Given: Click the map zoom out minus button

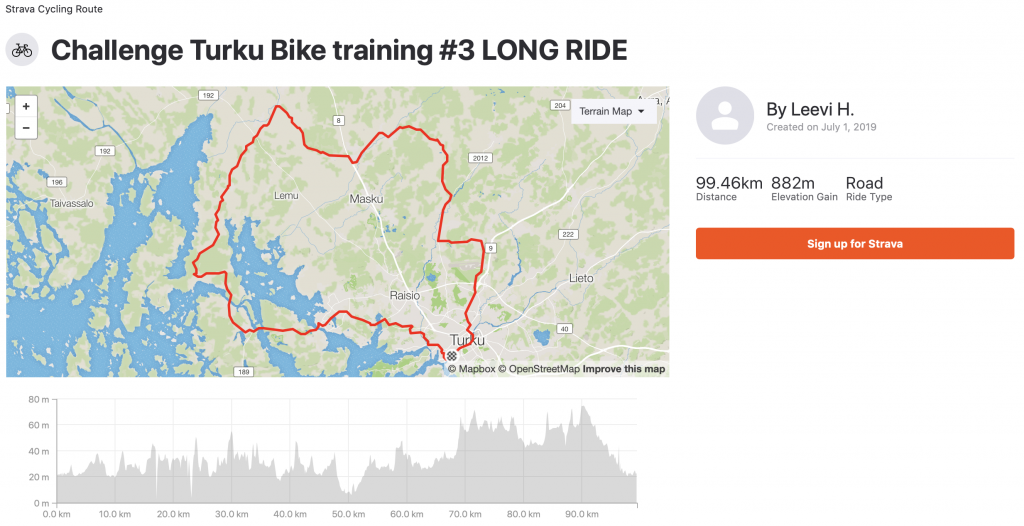Looking at the screenshot, I should (x=26, y=128).
